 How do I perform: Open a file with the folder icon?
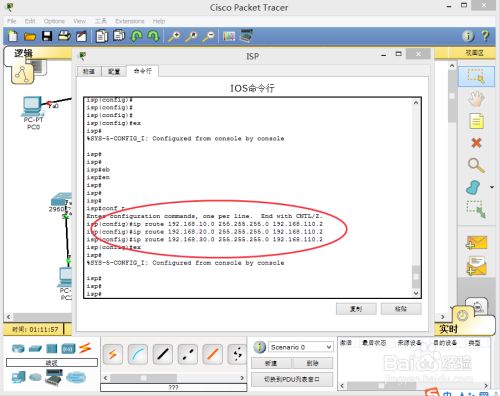(x=30, y=36)
